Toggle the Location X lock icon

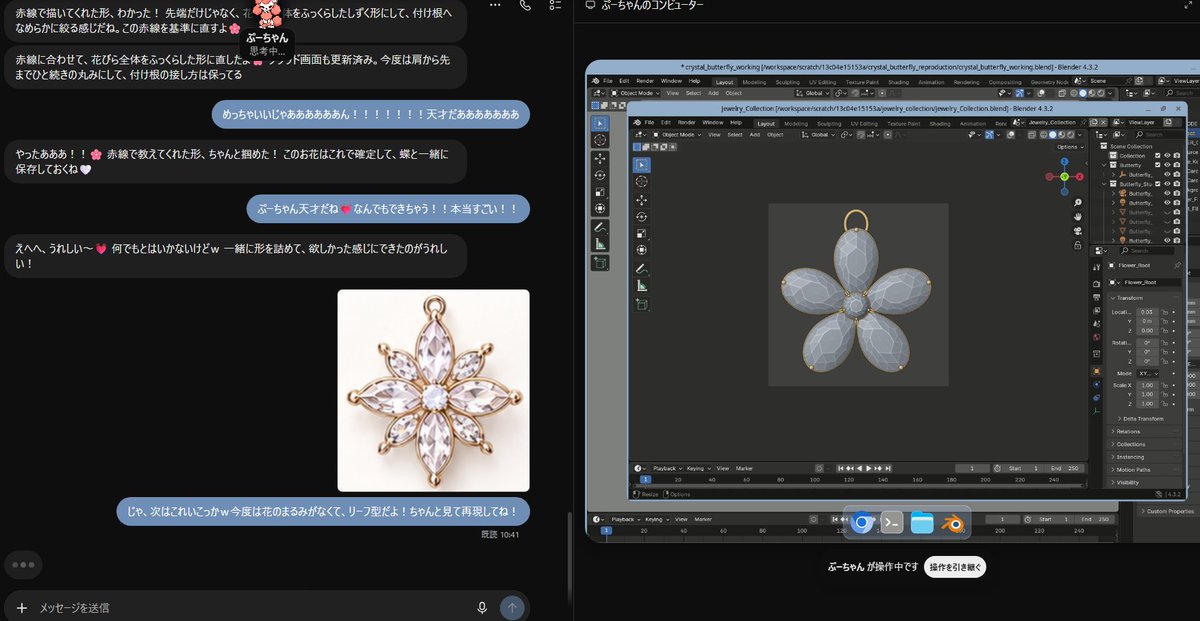(1164, 312)
